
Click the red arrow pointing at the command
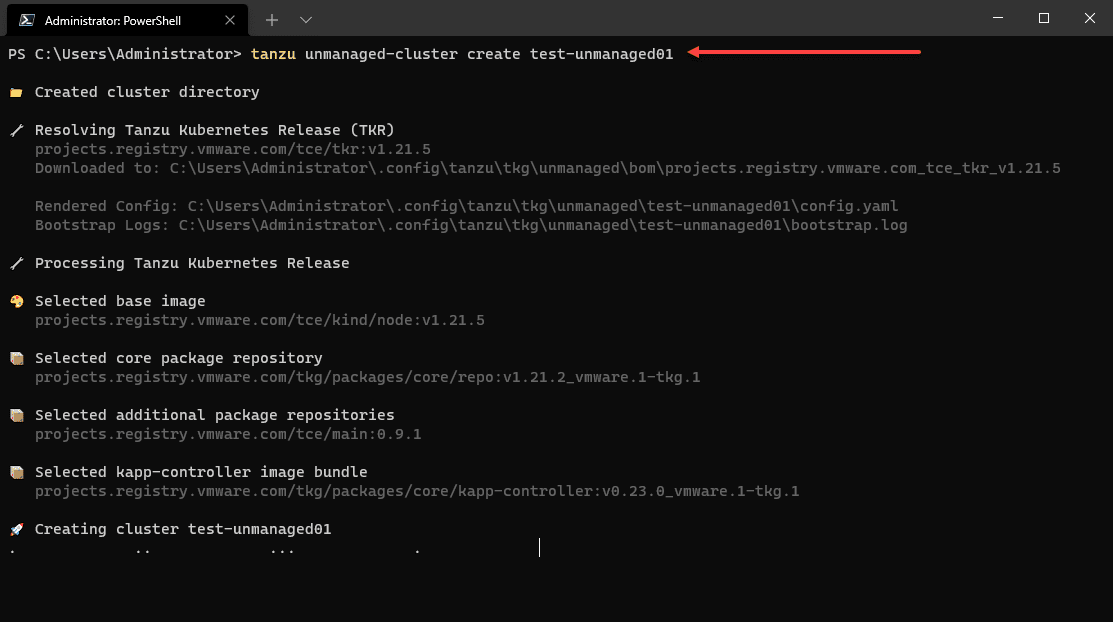point(803,53)
